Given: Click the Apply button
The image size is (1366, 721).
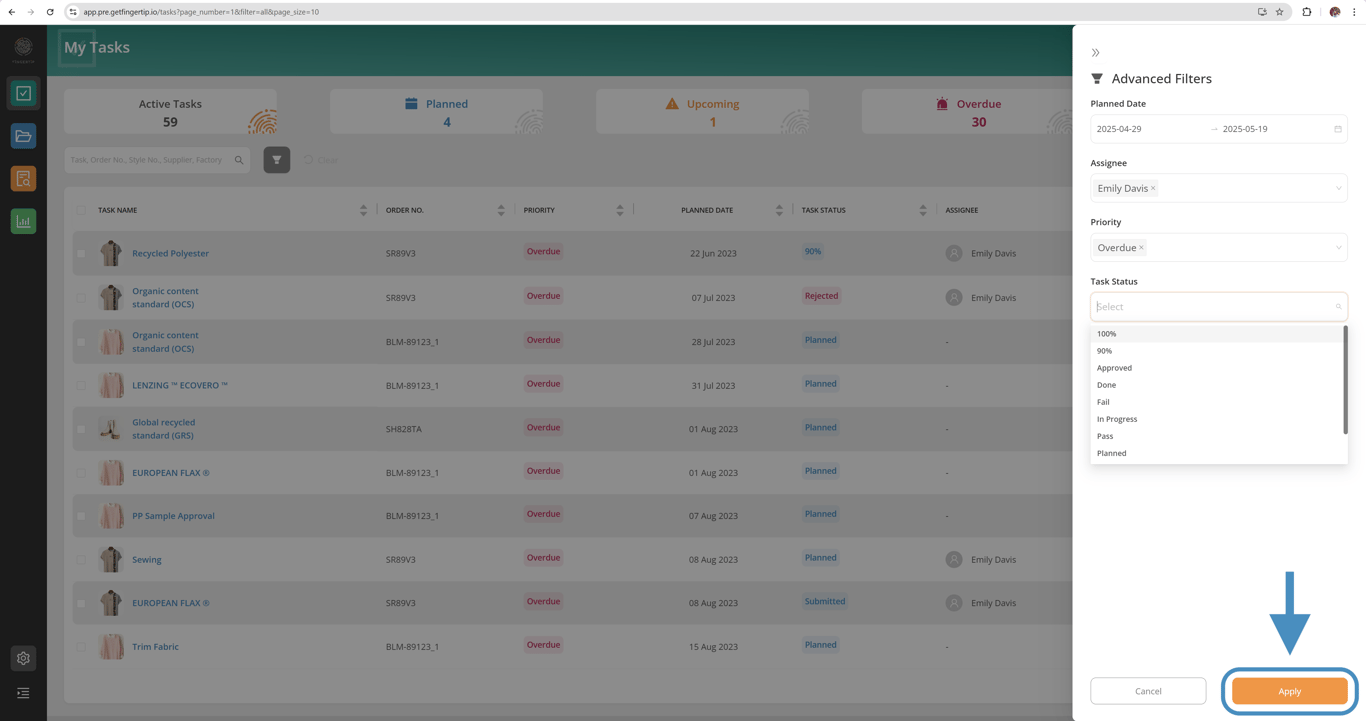Looking at the screenshot, I should pyautogui.click(x=1289, y=691).
